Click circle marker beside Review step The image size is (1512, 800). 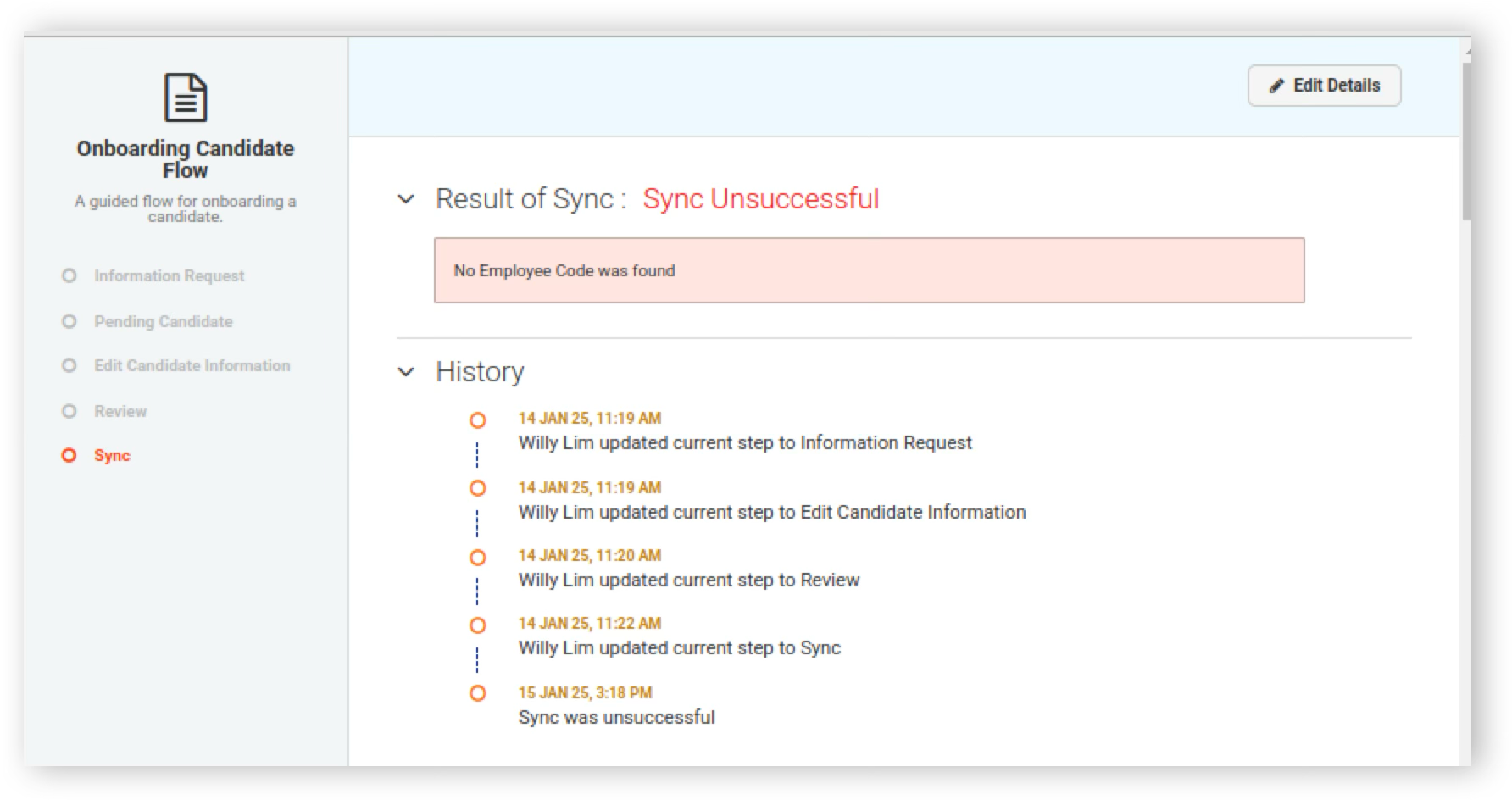coord(69,412)
